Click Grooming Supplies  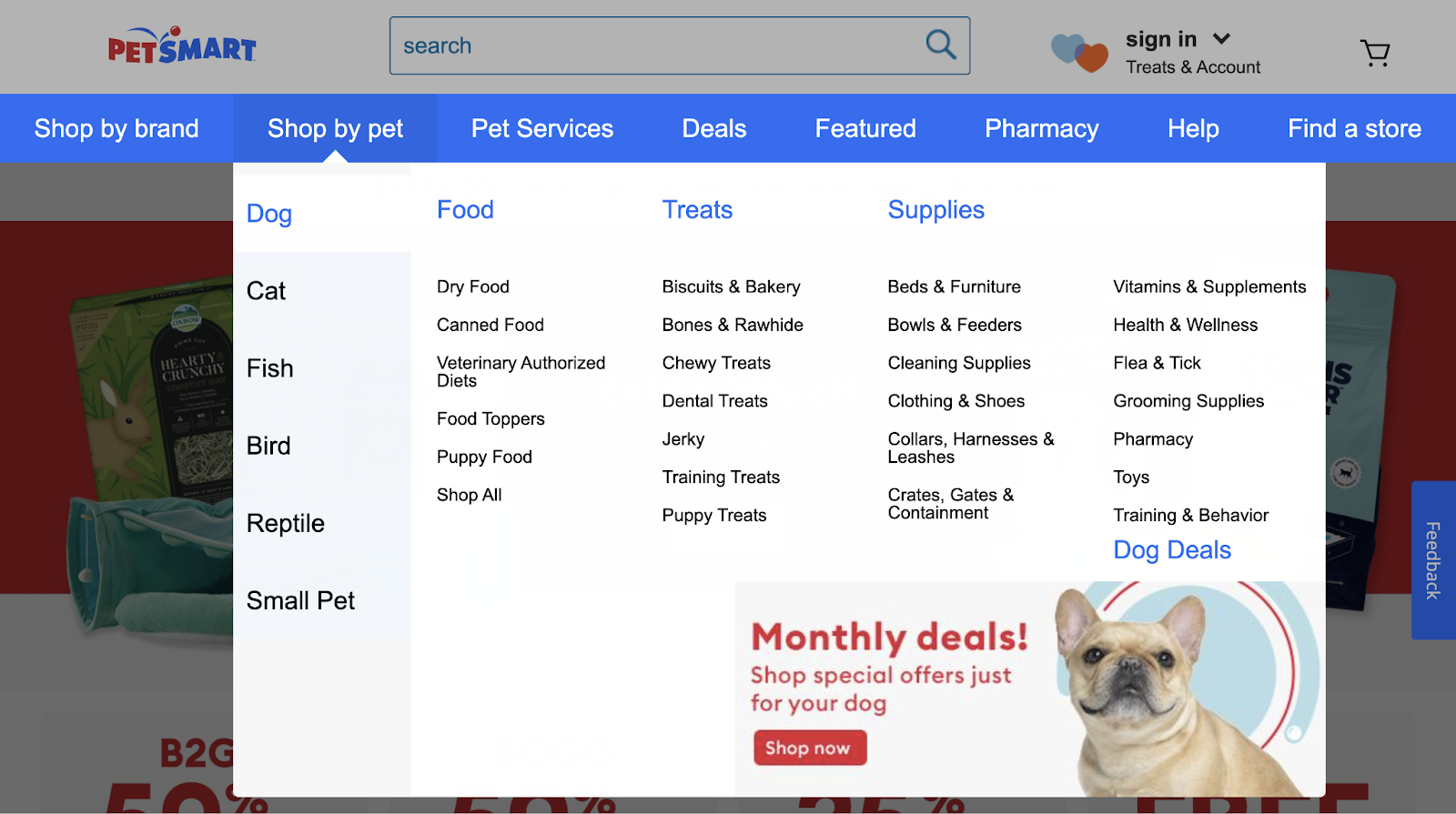1188,400
